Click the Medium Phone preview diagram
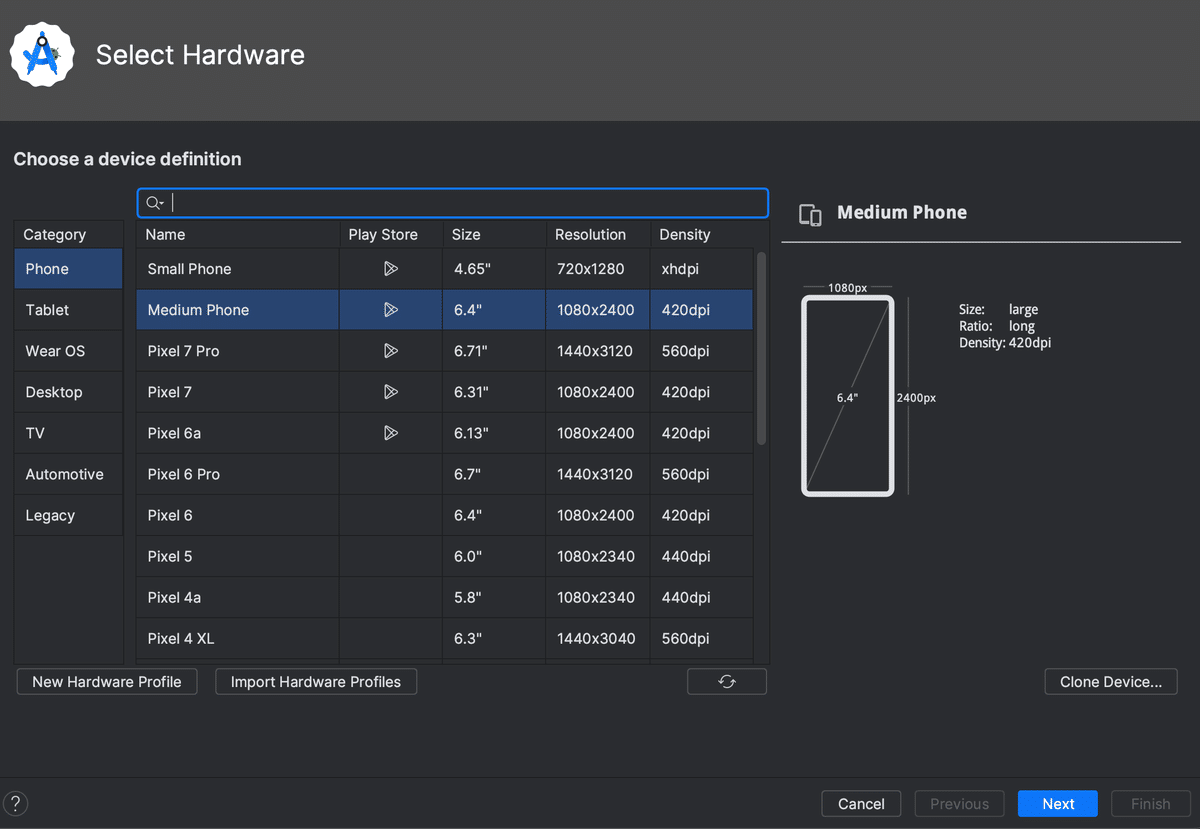This screenshot has width=1200, height=829. [x=848, y=396]
